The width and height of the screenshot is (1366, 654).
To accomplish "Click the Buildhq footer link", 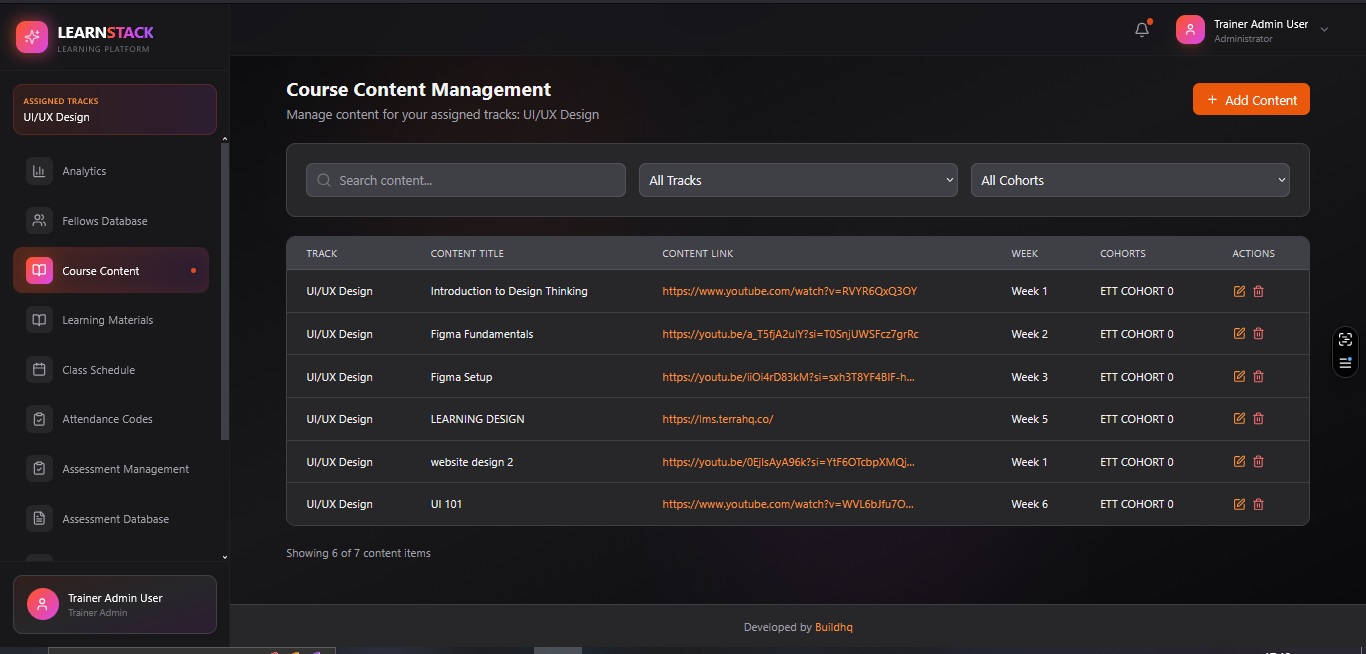I will [x=833, y=628].
